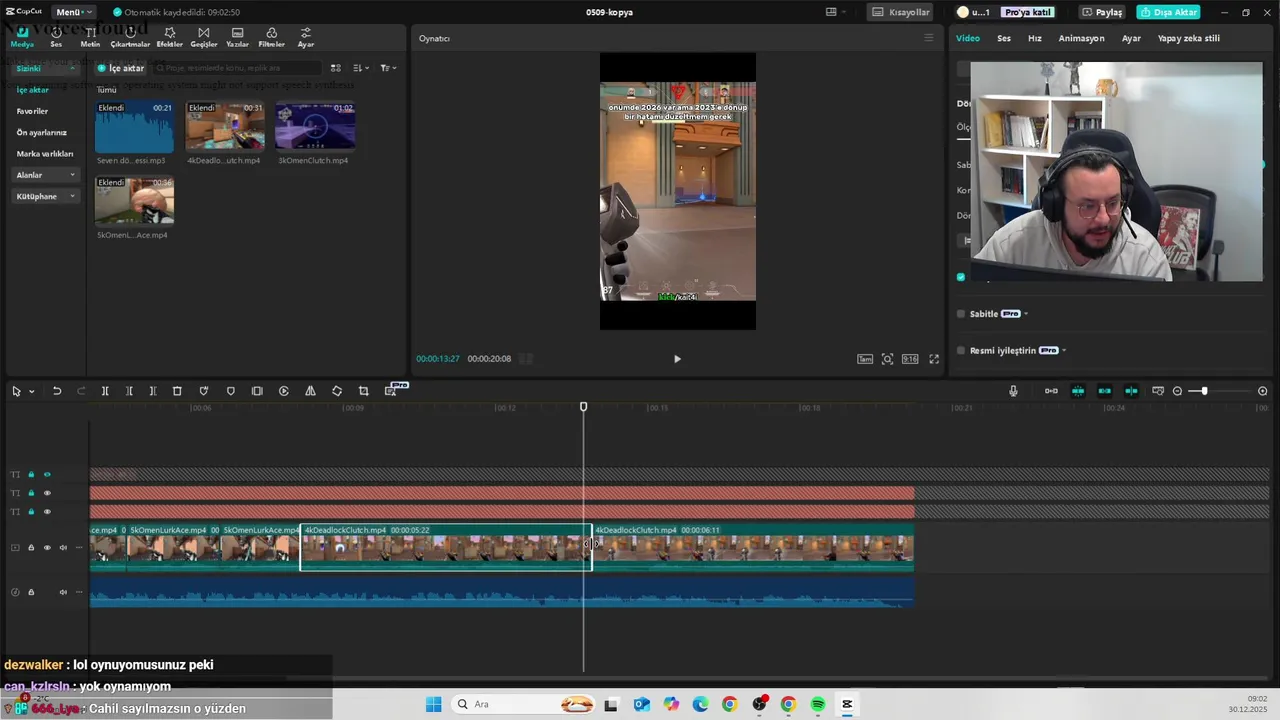Image resolution: width=1280 pixels, height=720 pixels.
Task: Open the media sort options dropdown
Action: tap(362, 68)
